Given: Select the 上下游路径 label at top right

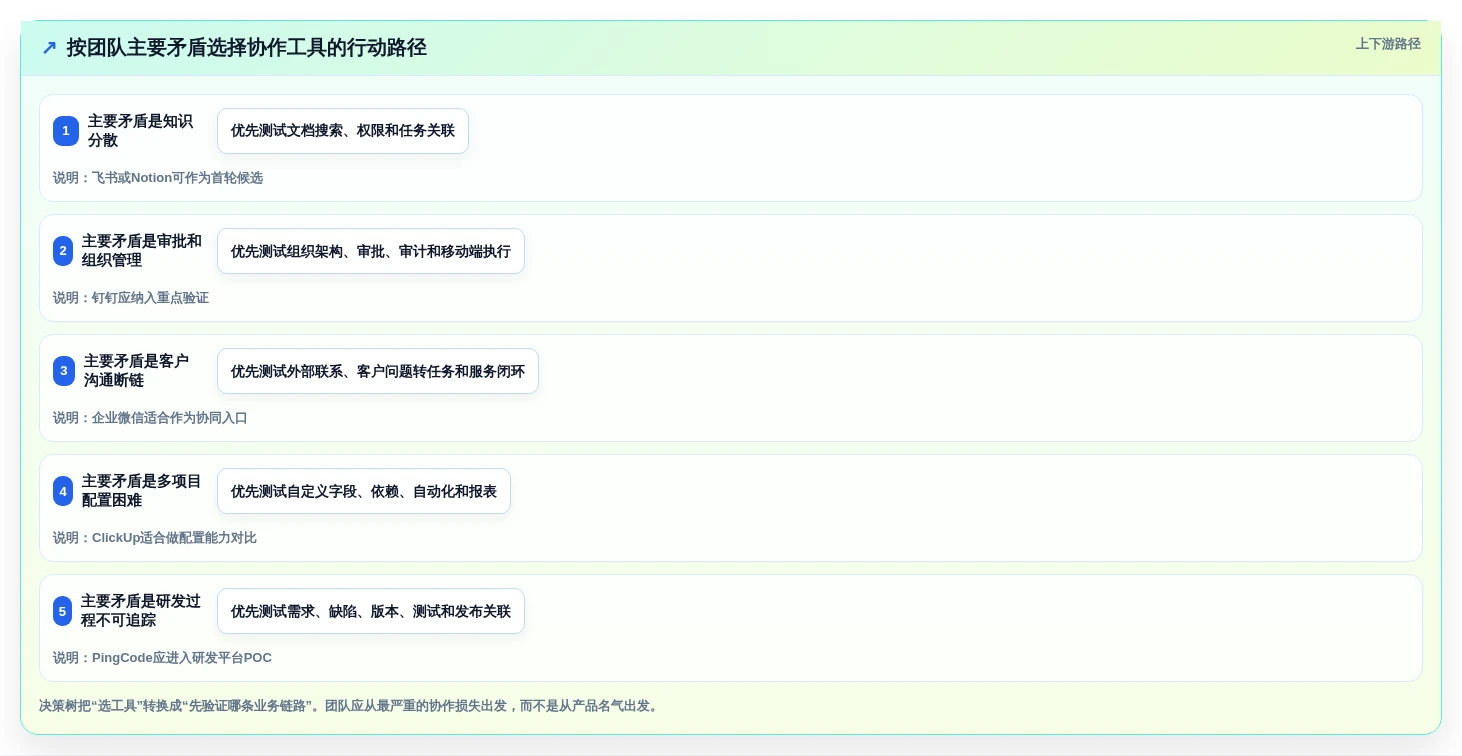Looking at the screenshot, I should [x=1388, y=44].
